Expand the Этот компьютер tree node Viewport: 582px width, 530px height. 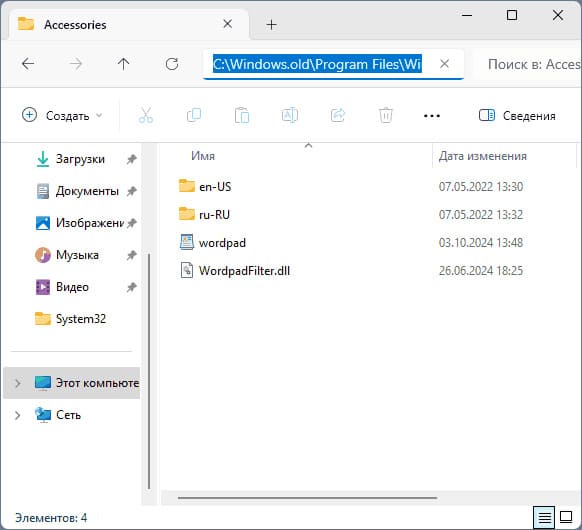[17, 383]
